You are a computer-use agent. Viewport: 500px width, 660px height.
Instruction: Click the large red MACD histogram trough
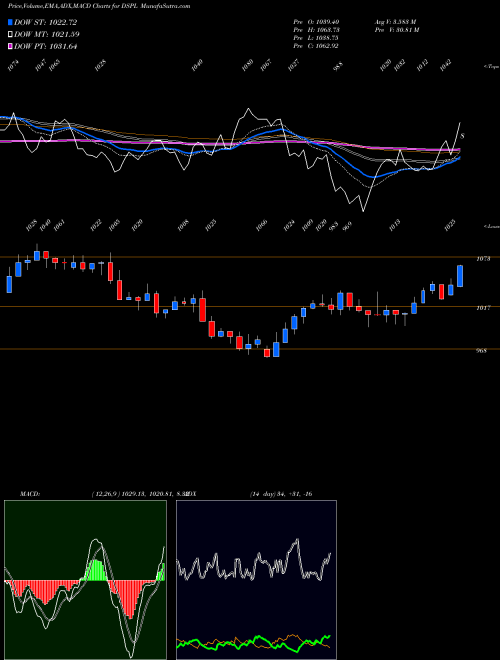130,600
